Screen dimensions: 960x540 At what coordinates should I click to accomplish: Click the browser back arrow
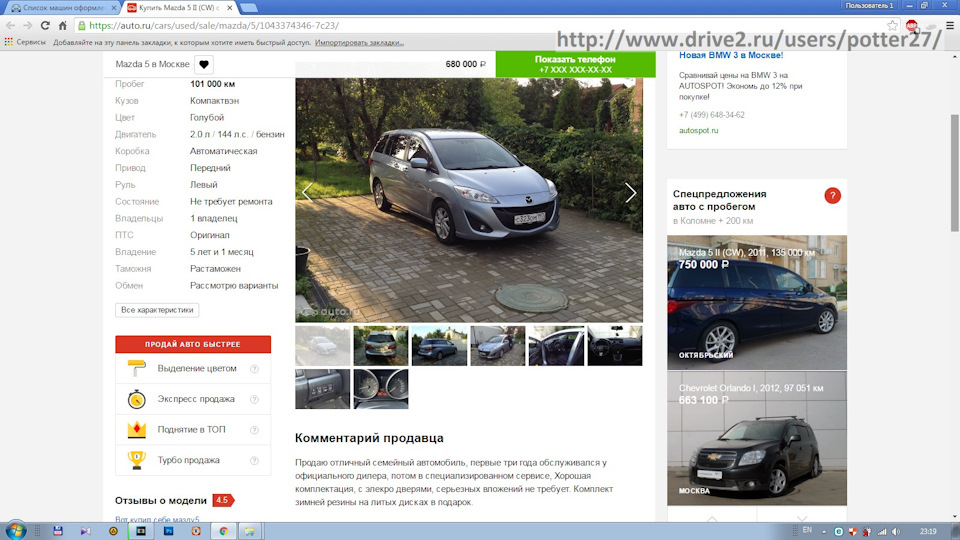10,26
